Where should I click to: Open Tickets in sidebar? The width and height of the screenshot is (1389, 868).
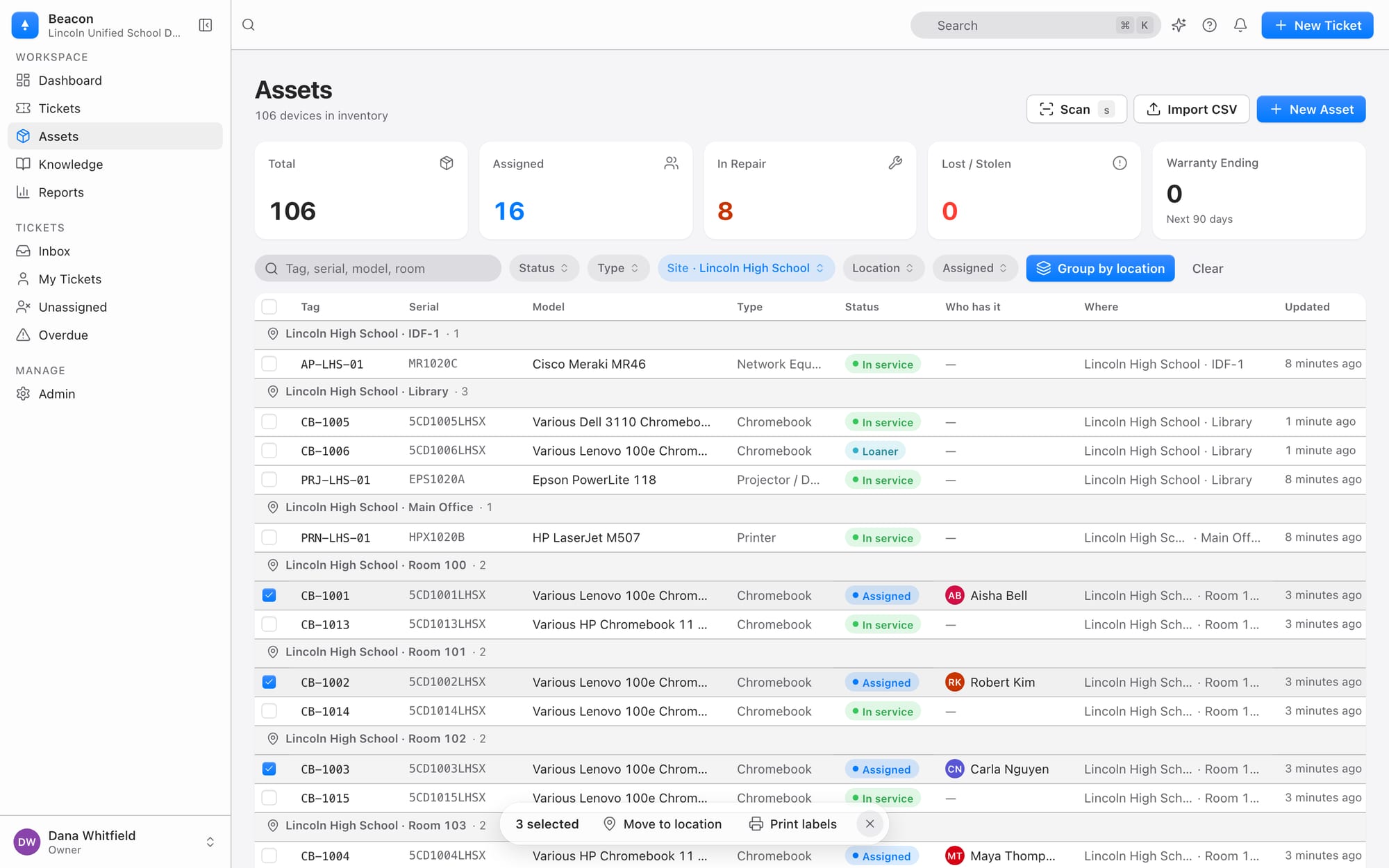pos(115,108)
